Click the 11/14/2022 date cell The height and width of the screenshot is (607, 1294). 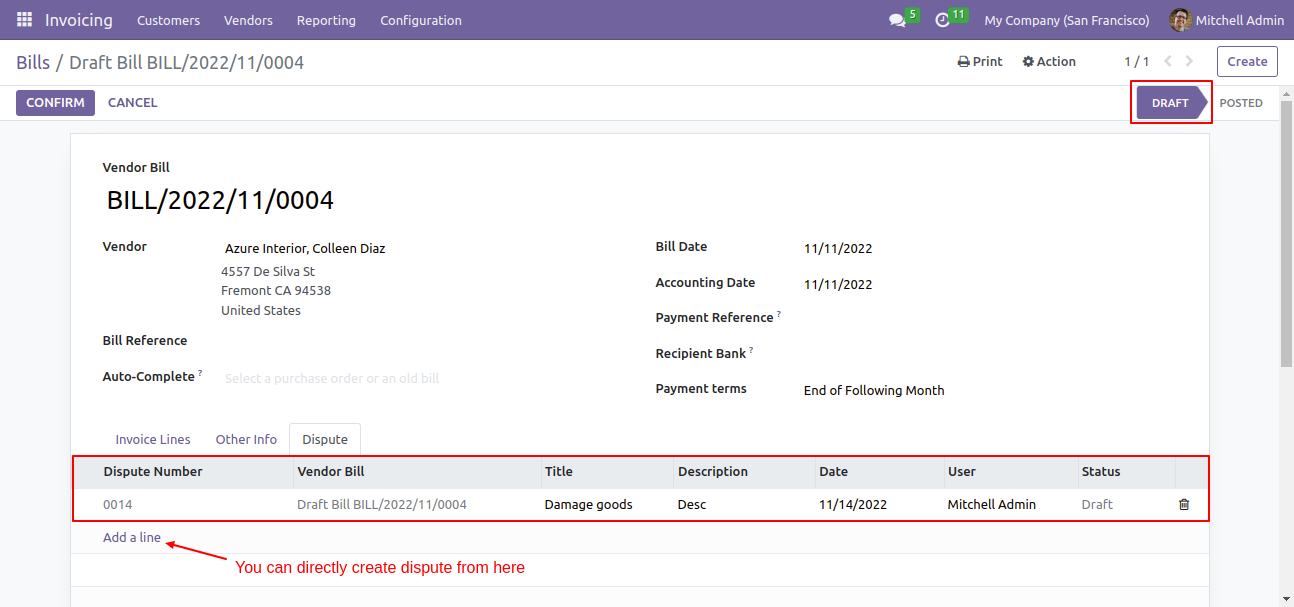(853, 505)
